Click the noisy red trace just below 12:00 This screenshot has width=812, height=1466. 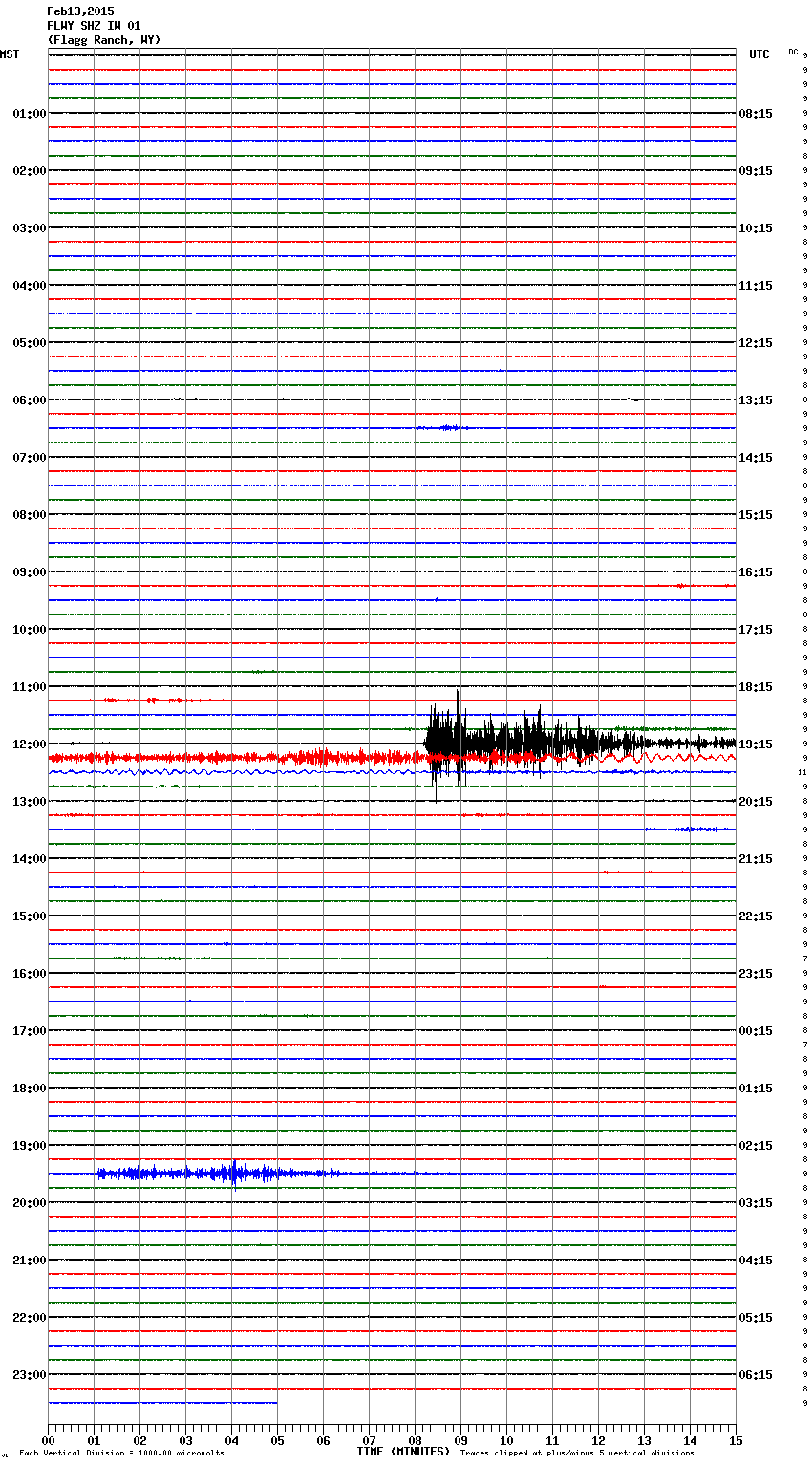[392, 758]
